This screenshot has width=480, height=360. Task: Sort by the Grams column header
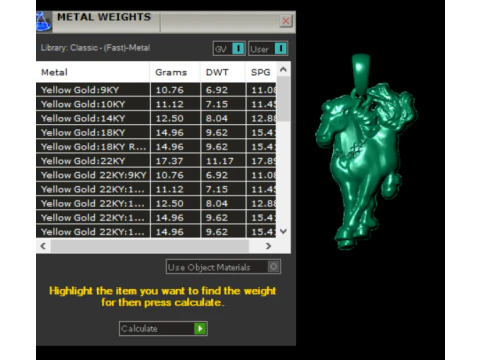point(175,72)
